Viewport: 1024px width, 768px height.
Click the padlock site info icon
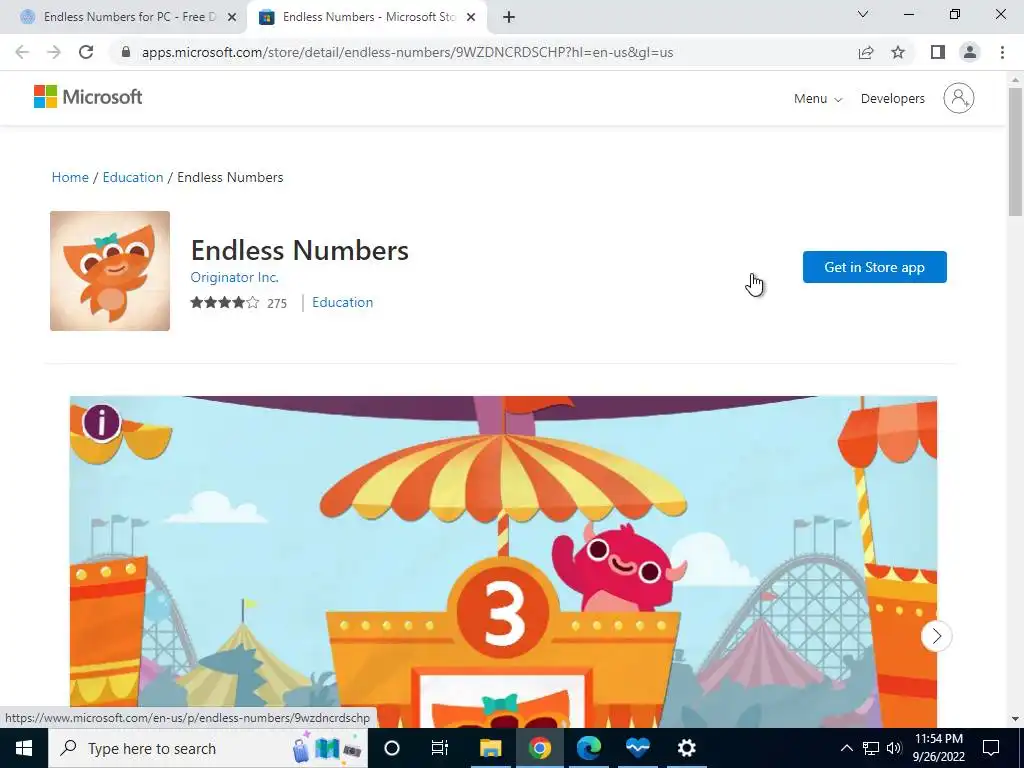[x=126, y=52]
